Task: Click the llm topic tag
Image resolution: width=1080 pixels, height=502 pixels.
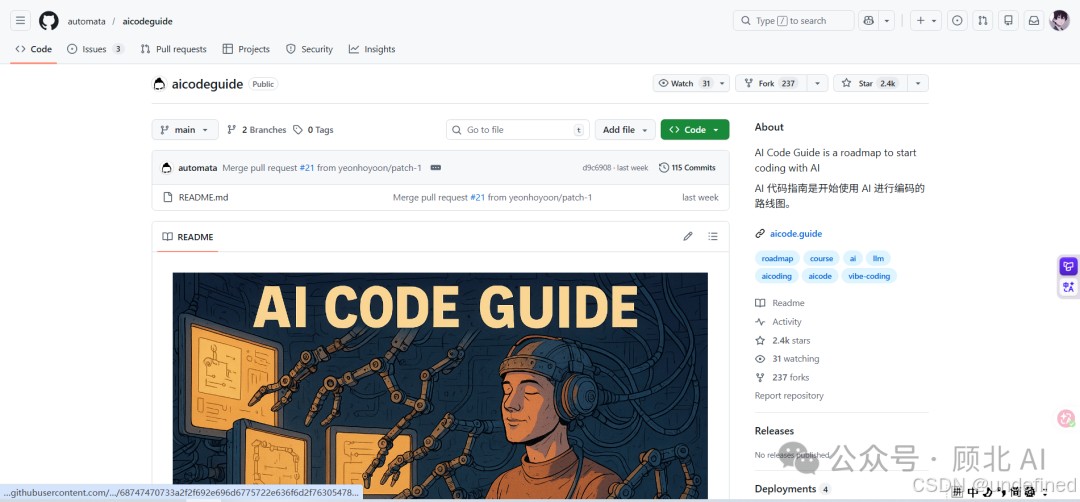Action: coord(878,258)
